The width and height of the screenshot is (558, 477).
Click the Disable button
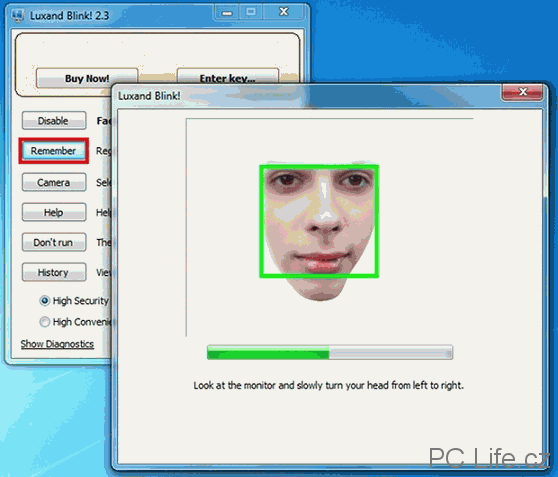(x=54, y=121)
